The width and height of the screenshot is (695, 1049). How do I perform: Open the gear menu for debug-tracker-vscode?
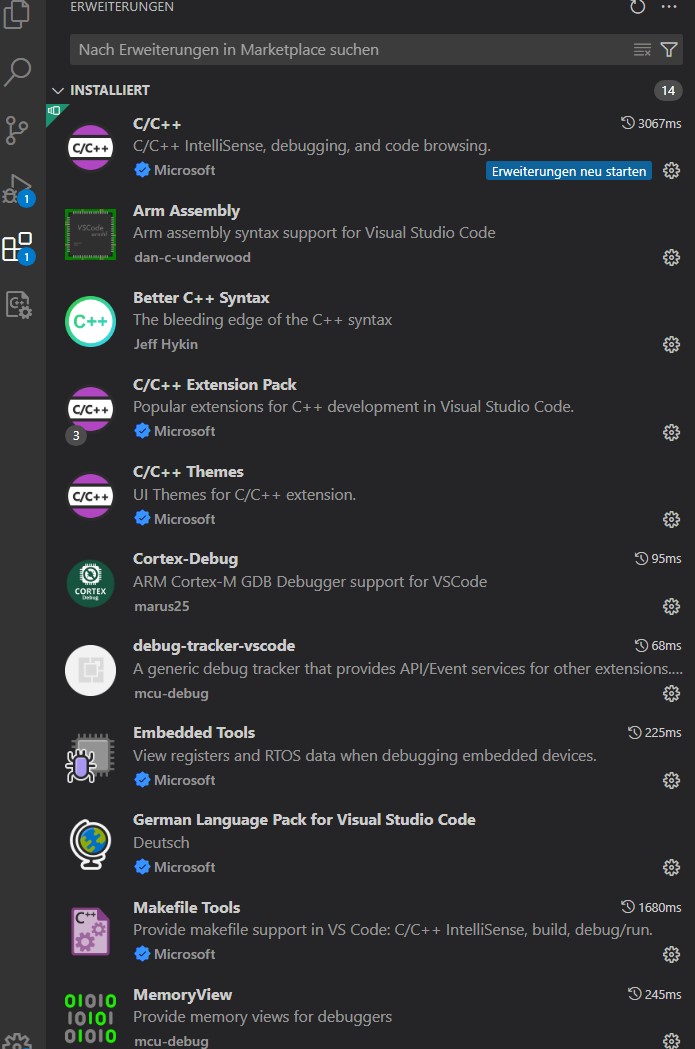[x=672, y=693]
